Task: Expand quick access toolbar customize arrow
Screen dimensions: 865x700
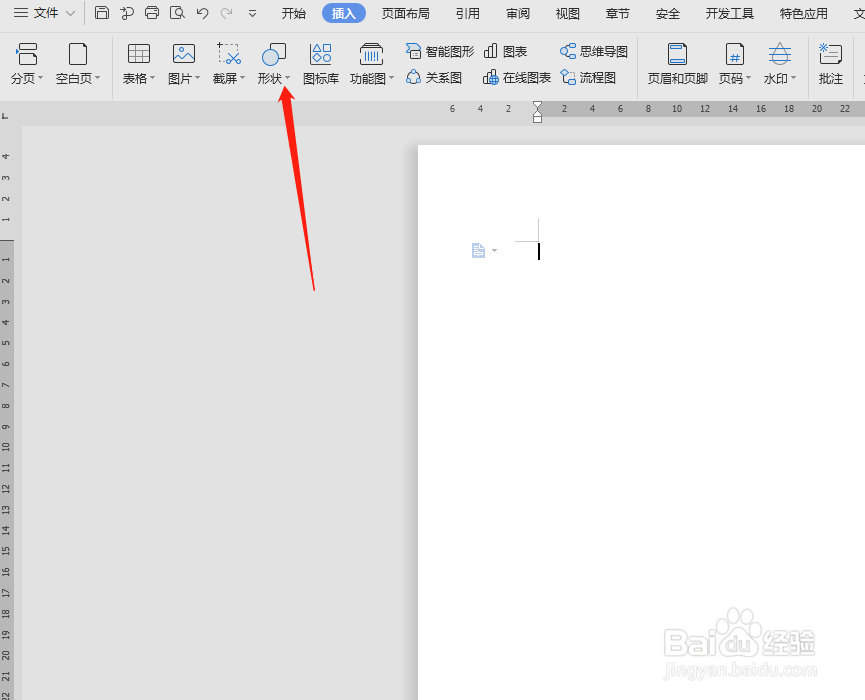Action: pyautogui.click(x=252, y=14)
